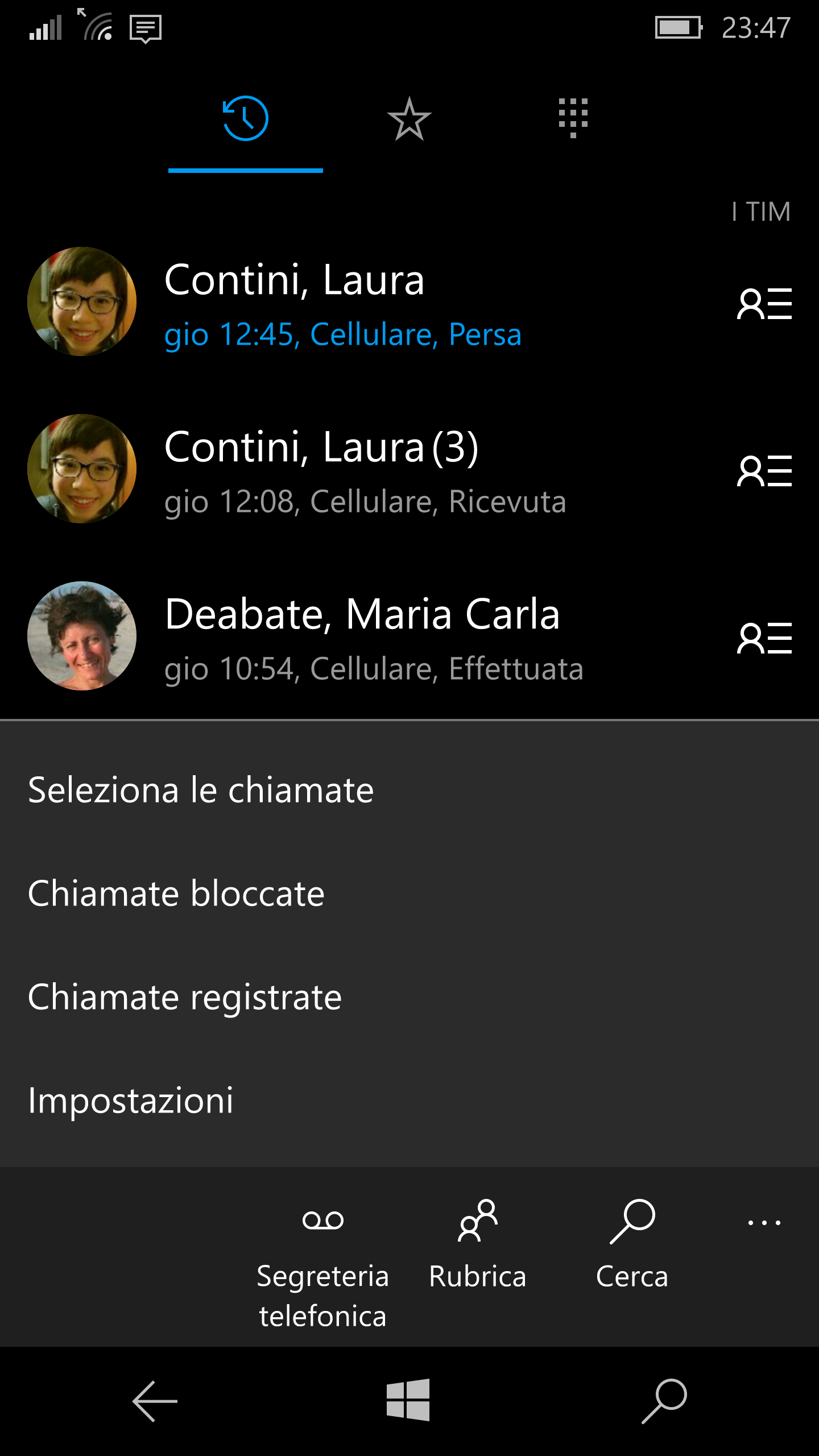Screen dimensions: 819x1456
Task: Open the call history tab
Action: coord(245,119)
